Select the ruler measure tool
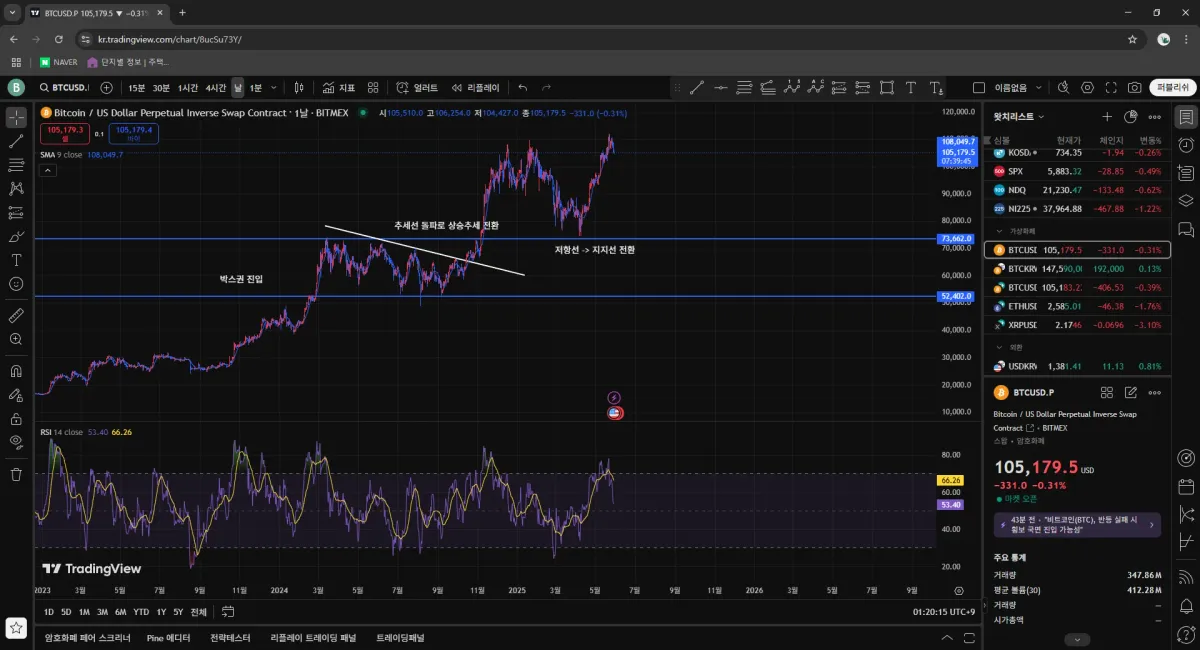Viewport: 1200px width, 650px height. [16, 315]
